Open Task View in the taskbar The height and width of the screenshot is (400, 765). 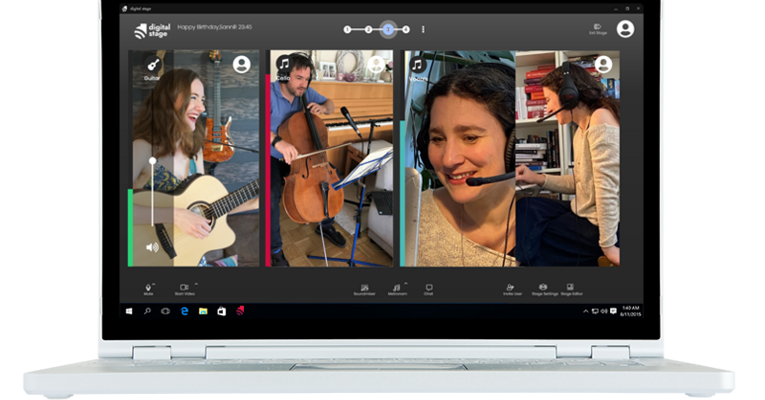point(165,311)
